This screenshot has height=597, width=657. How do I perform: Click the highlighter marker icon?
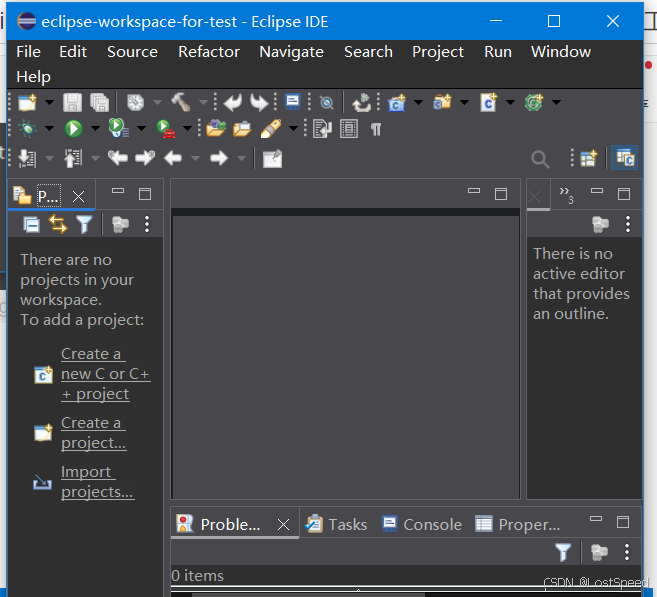tap(271, 129)
